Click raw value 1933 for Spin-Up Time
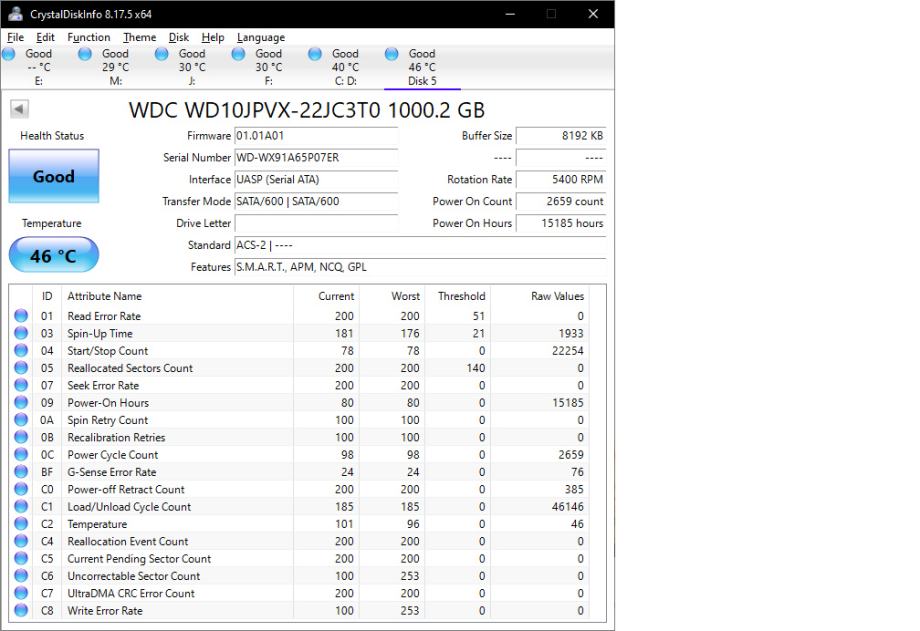The width and height of the screenshot is (920, 631). (571, 333)
